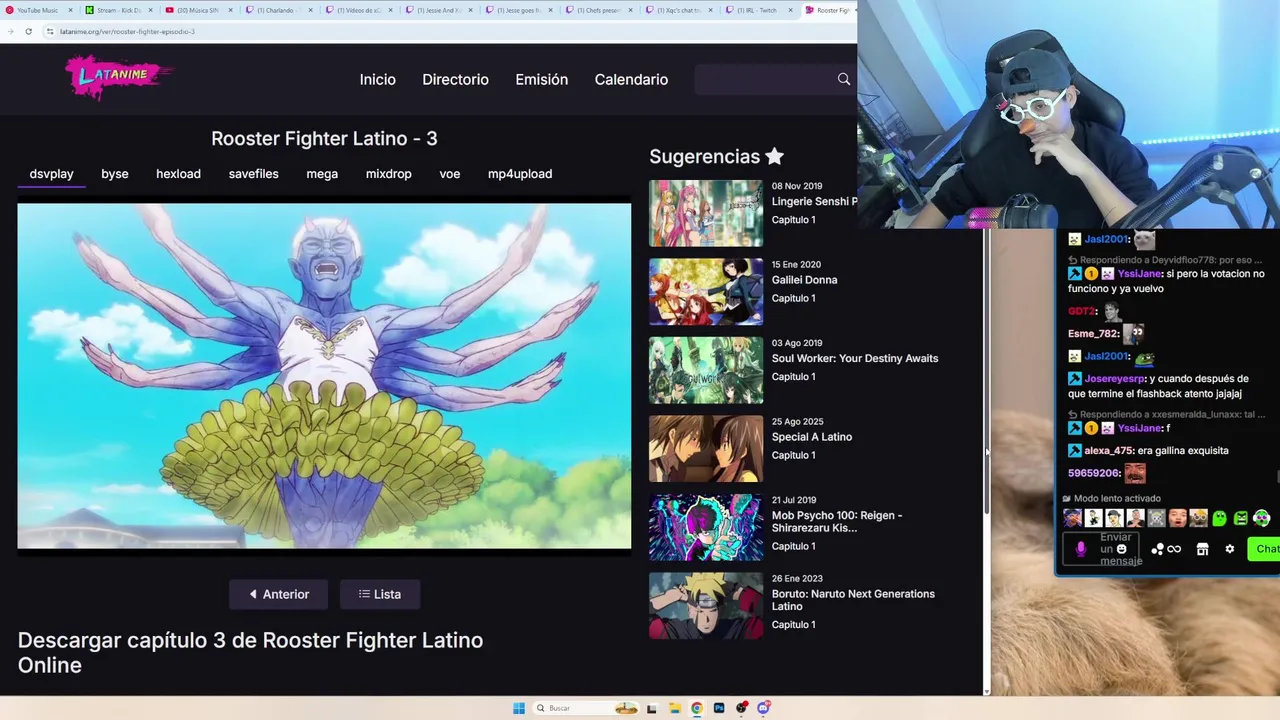Click the green Chat send button
This screenshot has height=720, width=1280.
coord(1265,549)
